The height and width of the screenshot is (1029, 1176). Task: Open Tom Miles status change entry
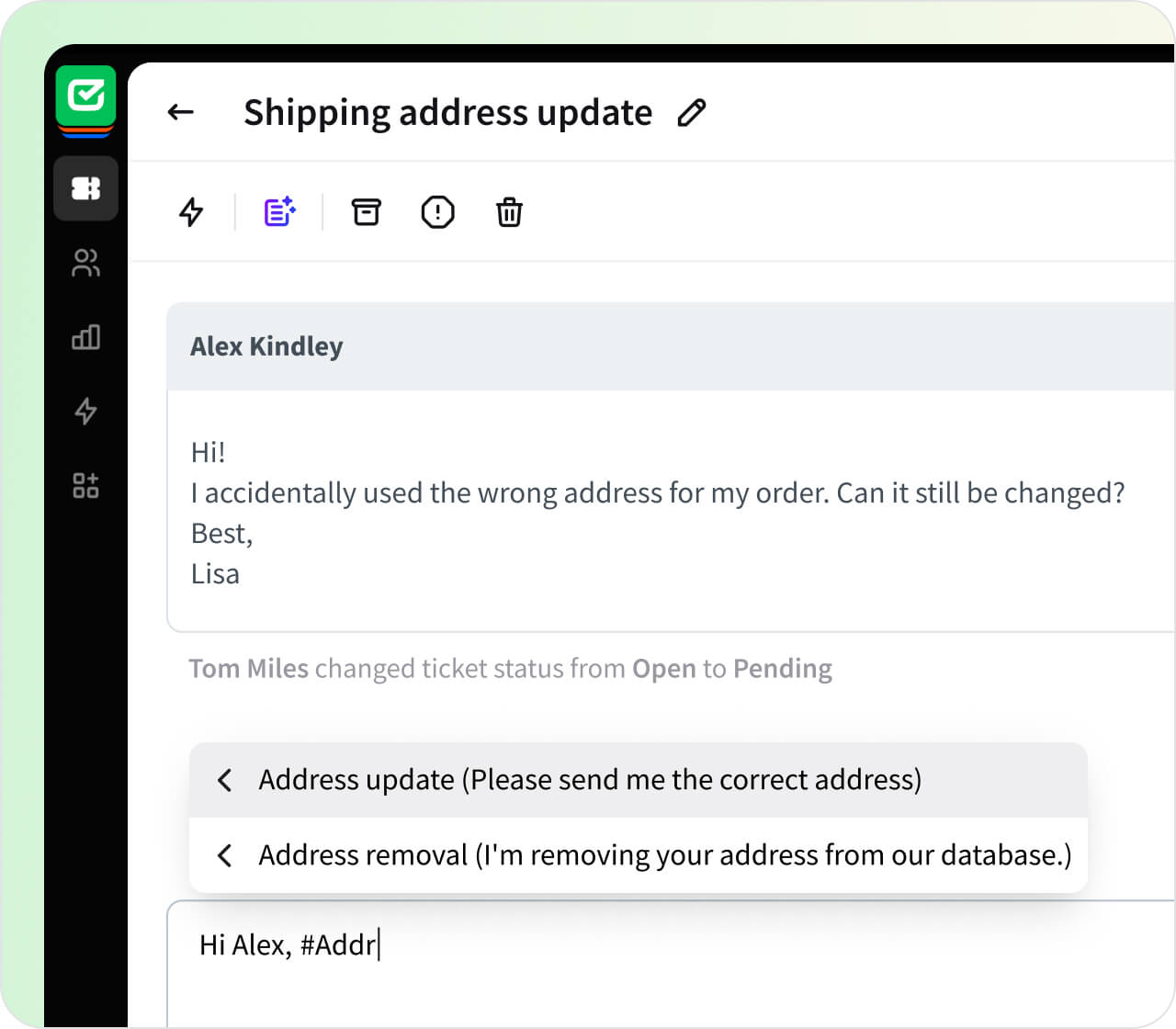[510, 668]
